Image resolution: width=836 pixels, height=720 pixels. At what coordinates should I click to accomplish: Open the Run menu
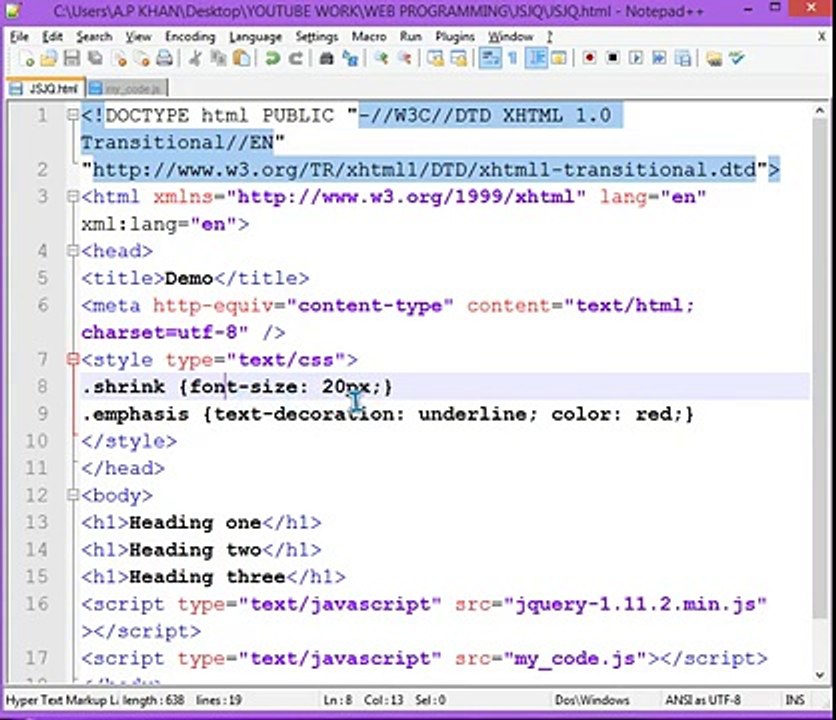tap(411, 37)
